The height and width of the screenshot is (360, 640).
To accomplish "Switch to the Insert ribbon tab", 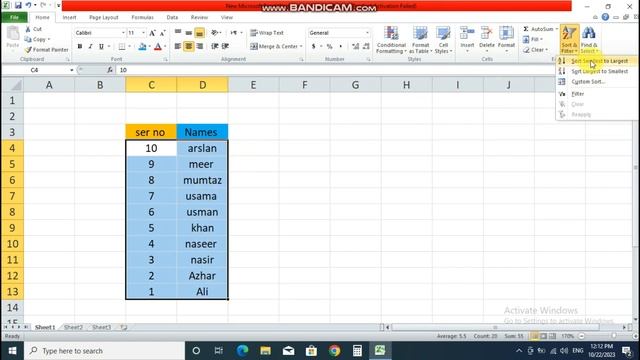I will tap(69, 18).
